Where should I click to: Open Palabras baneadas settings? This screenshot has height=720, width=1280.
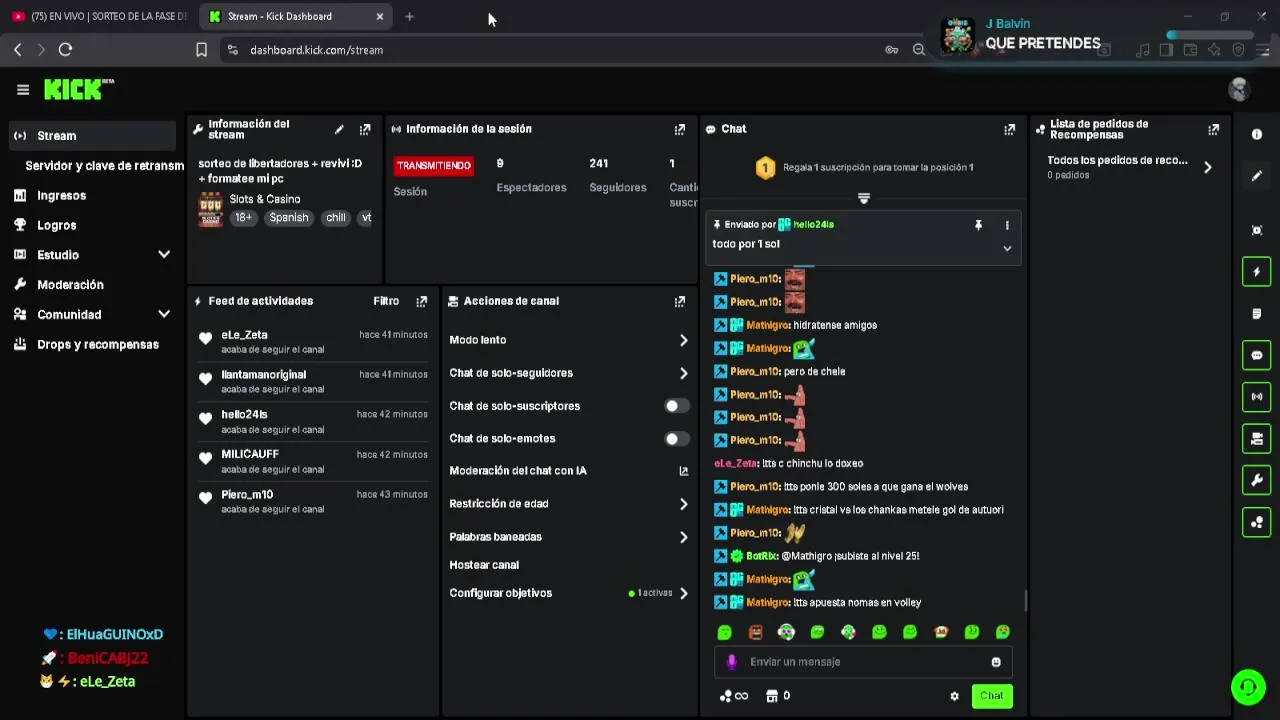point(569,537)
